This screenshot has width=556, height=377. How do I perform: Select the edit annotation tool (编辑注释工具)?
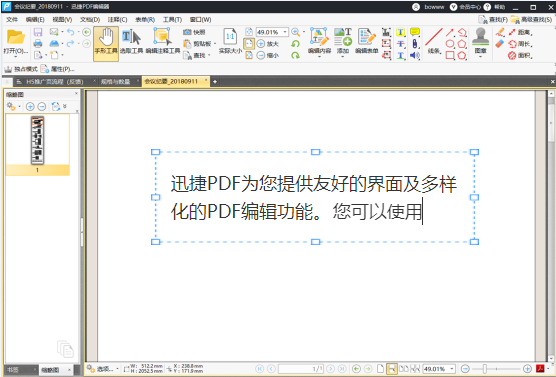pyautogui.click(x=163, y=42)
